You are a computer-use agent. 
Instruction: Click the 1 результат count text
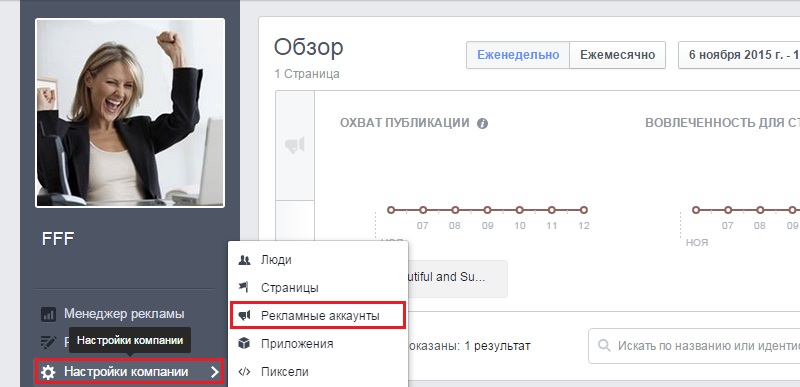click(497, 346)
